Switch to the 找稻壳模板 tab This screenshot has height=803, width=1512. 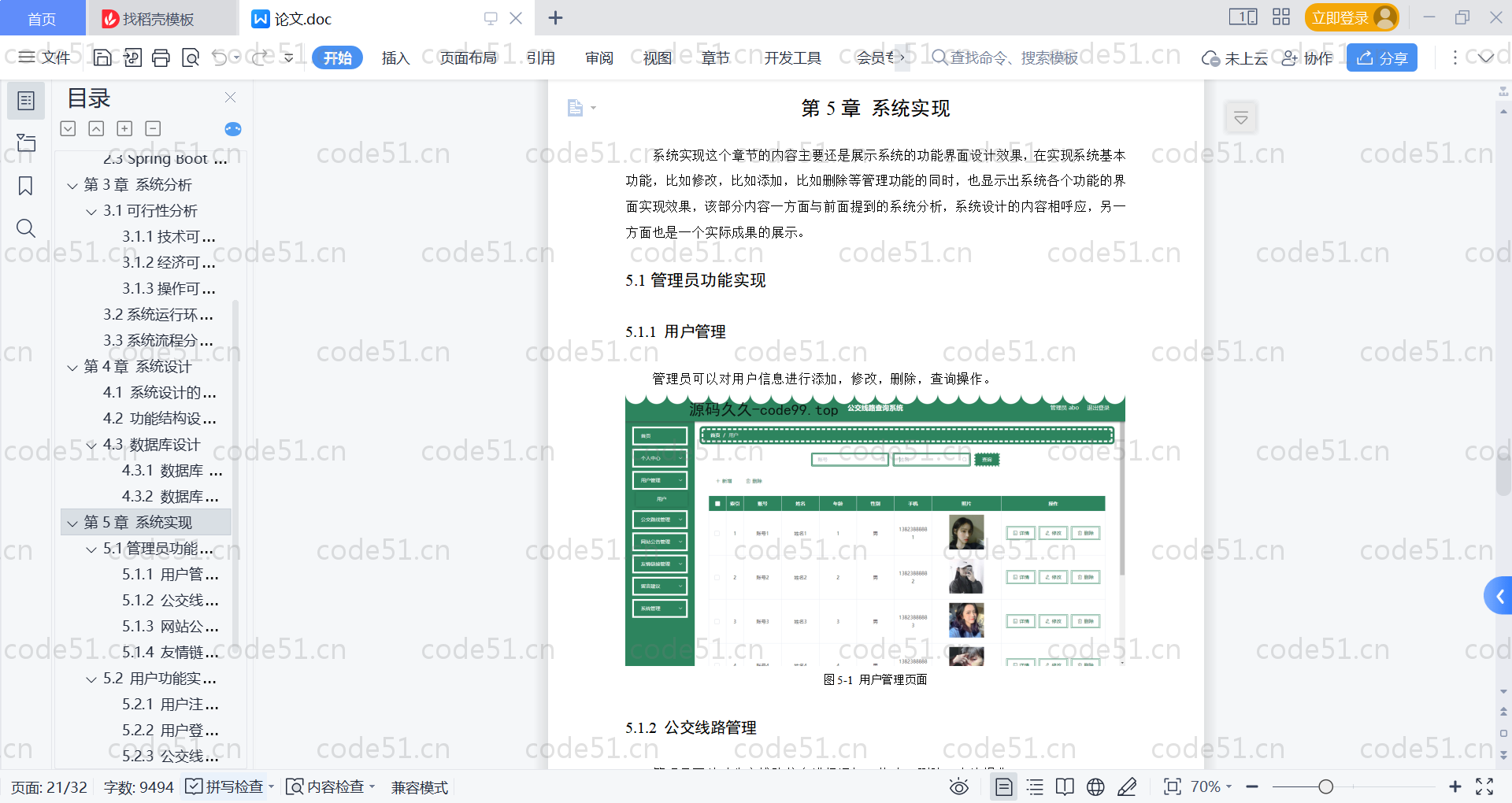coord(161,18)
